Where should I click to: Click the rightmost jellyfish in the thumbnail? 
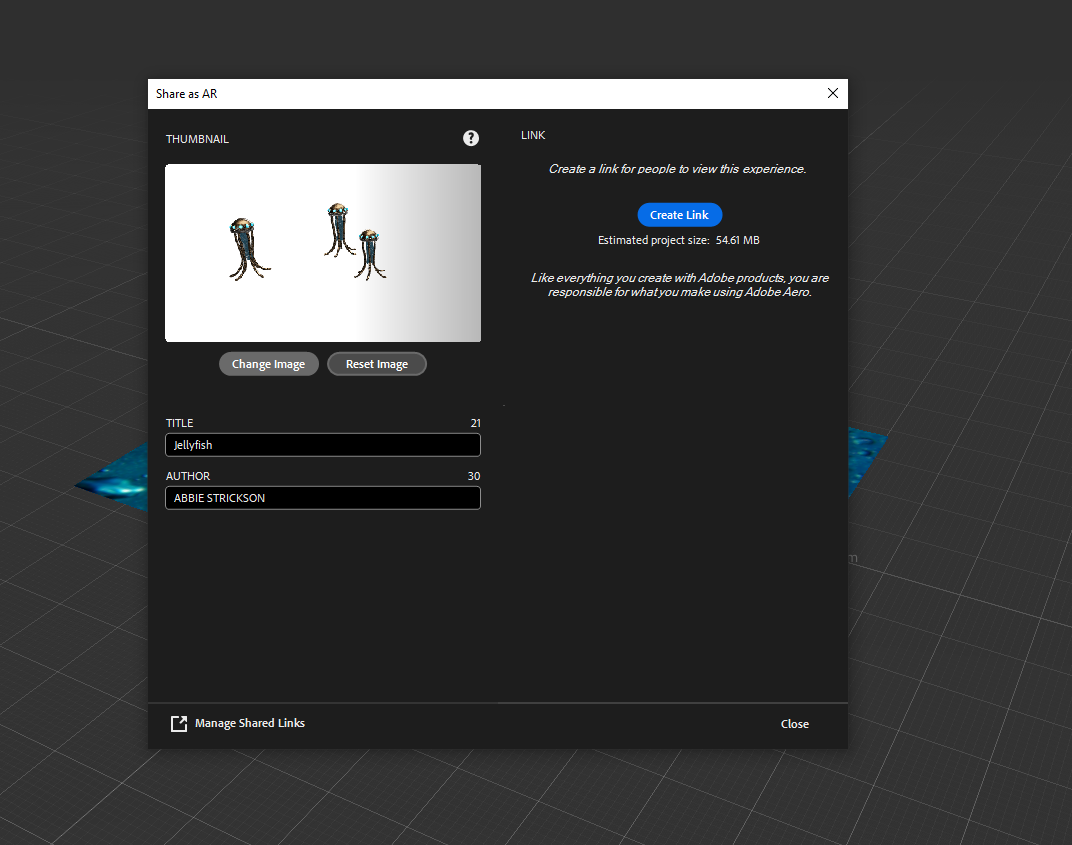coord(369,254)
